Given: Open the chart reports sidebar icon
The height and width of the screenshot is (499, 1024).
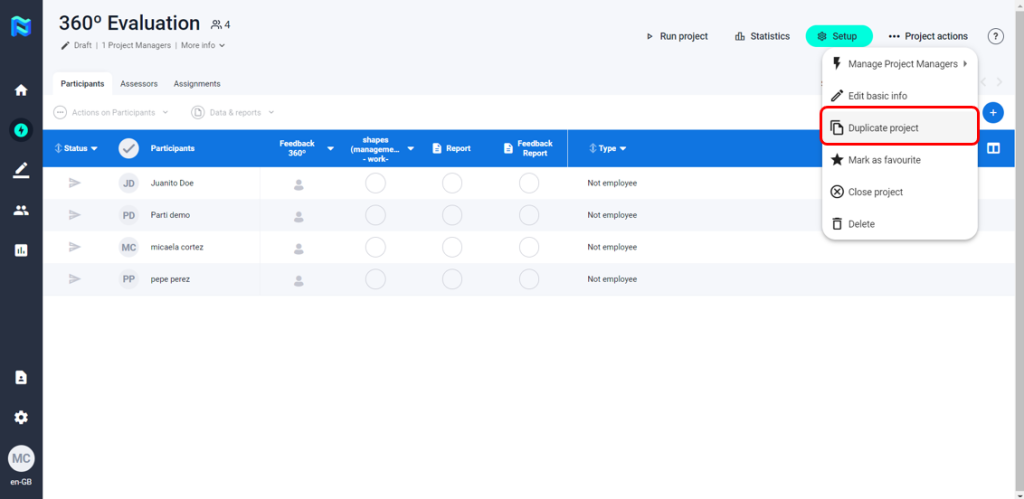Looking at the screenshot, I should point(21,250).
